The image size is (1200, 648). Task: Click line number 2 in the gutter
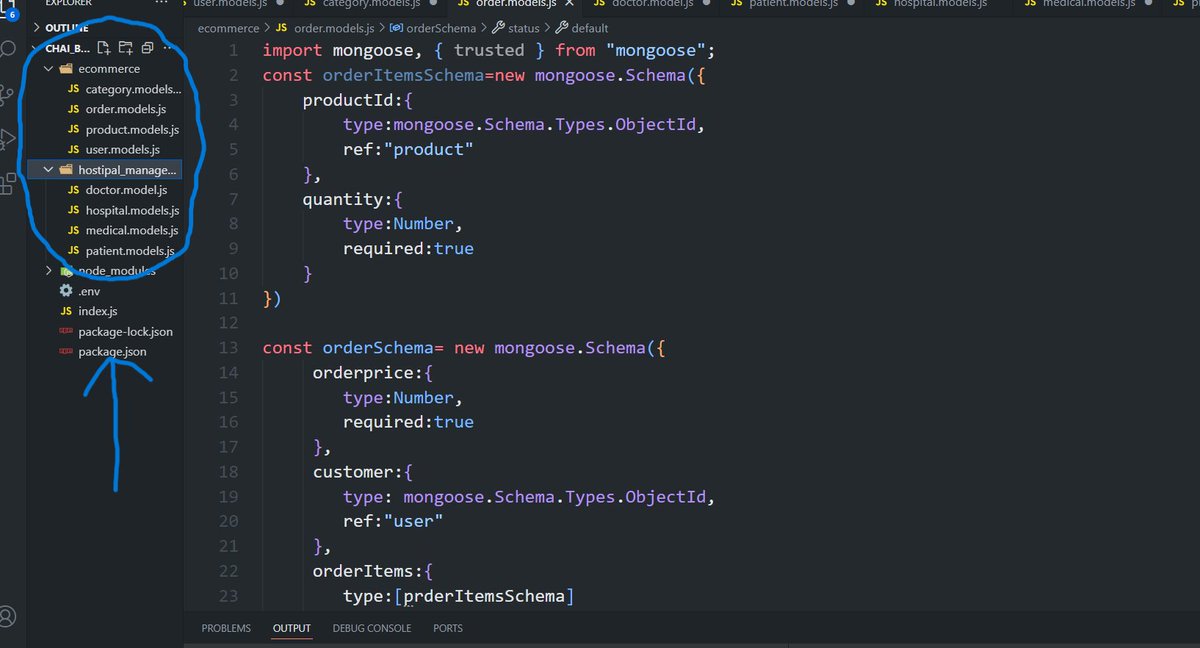click(234, 75)
